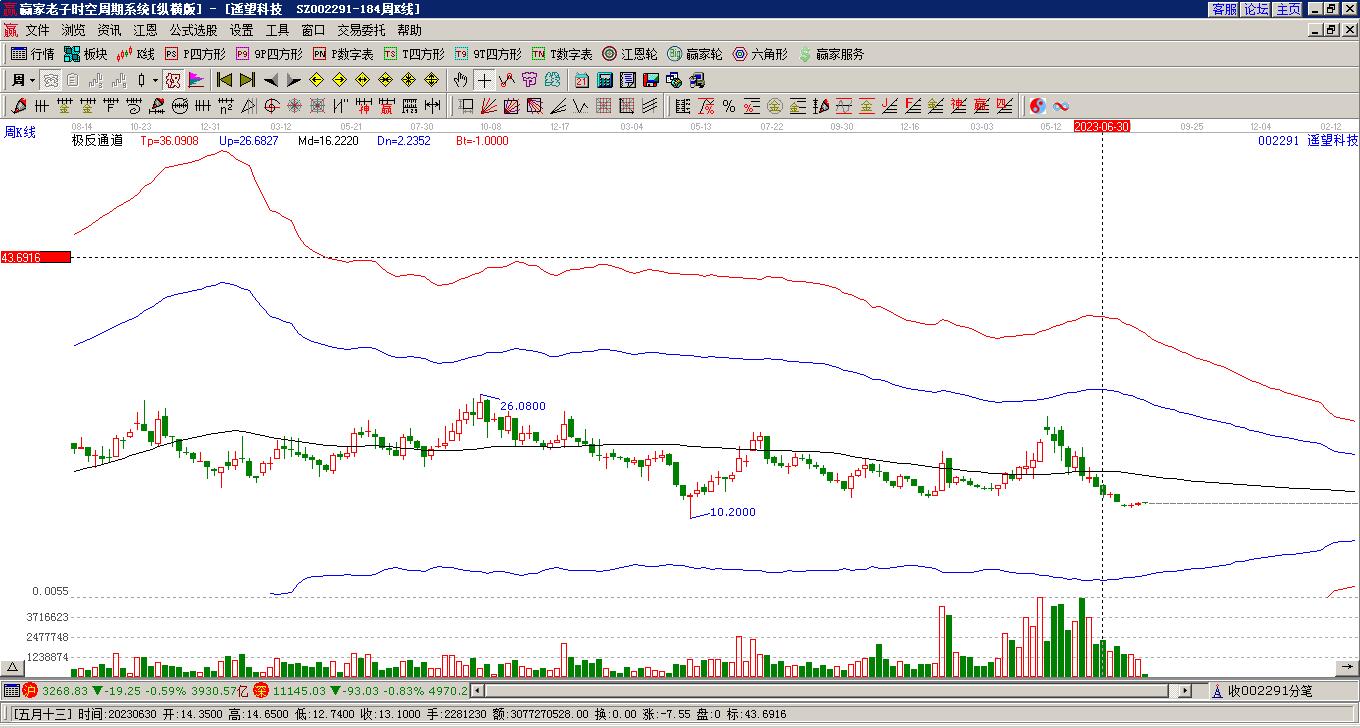Open the 公式选股 menu
The image size is (1360, 728).
[x=193, y=31]
